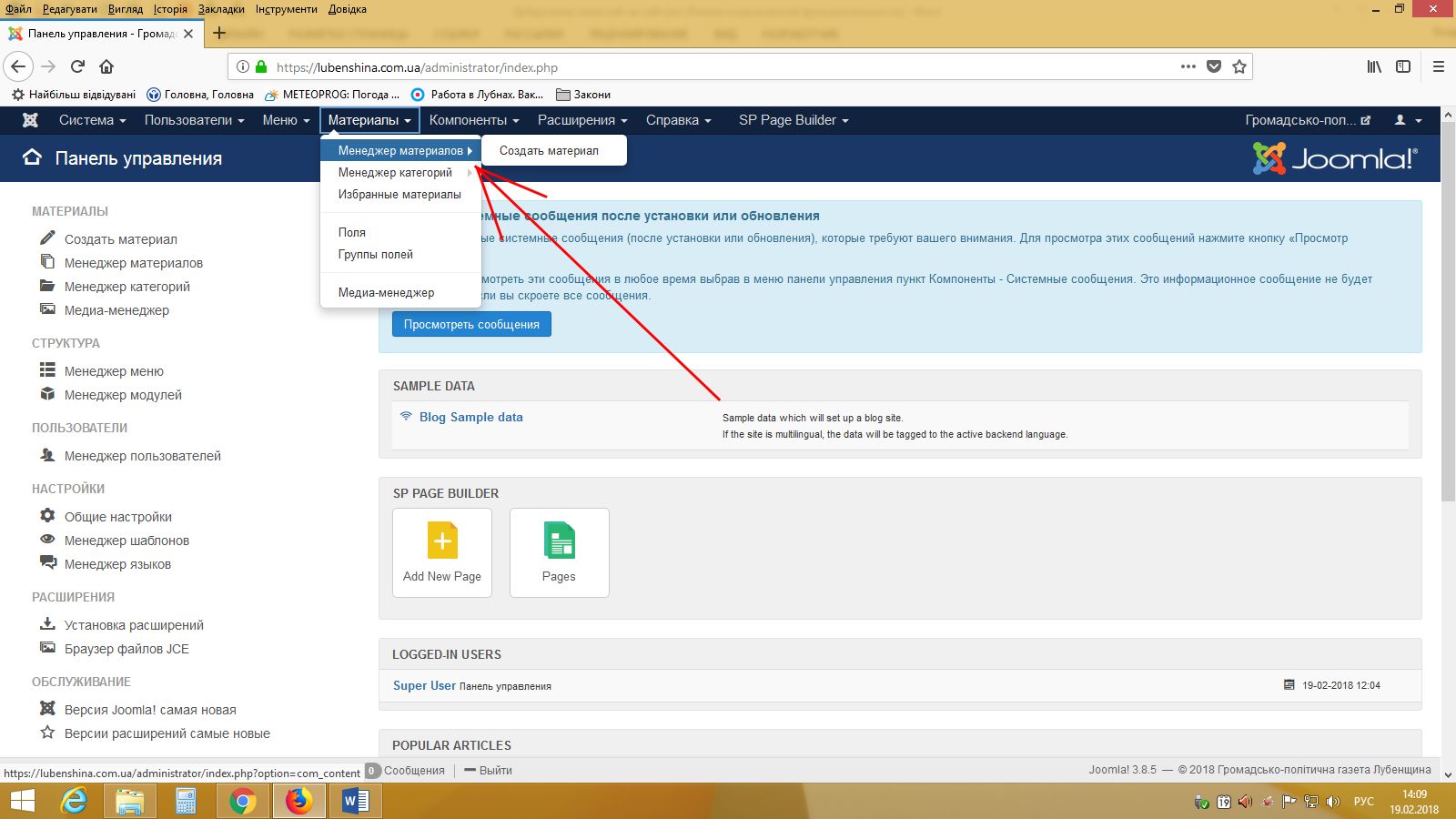Open the SP Page Builder Pages tile
The height and width of the screenshot is (819, 1456).
tap(559, 552)
